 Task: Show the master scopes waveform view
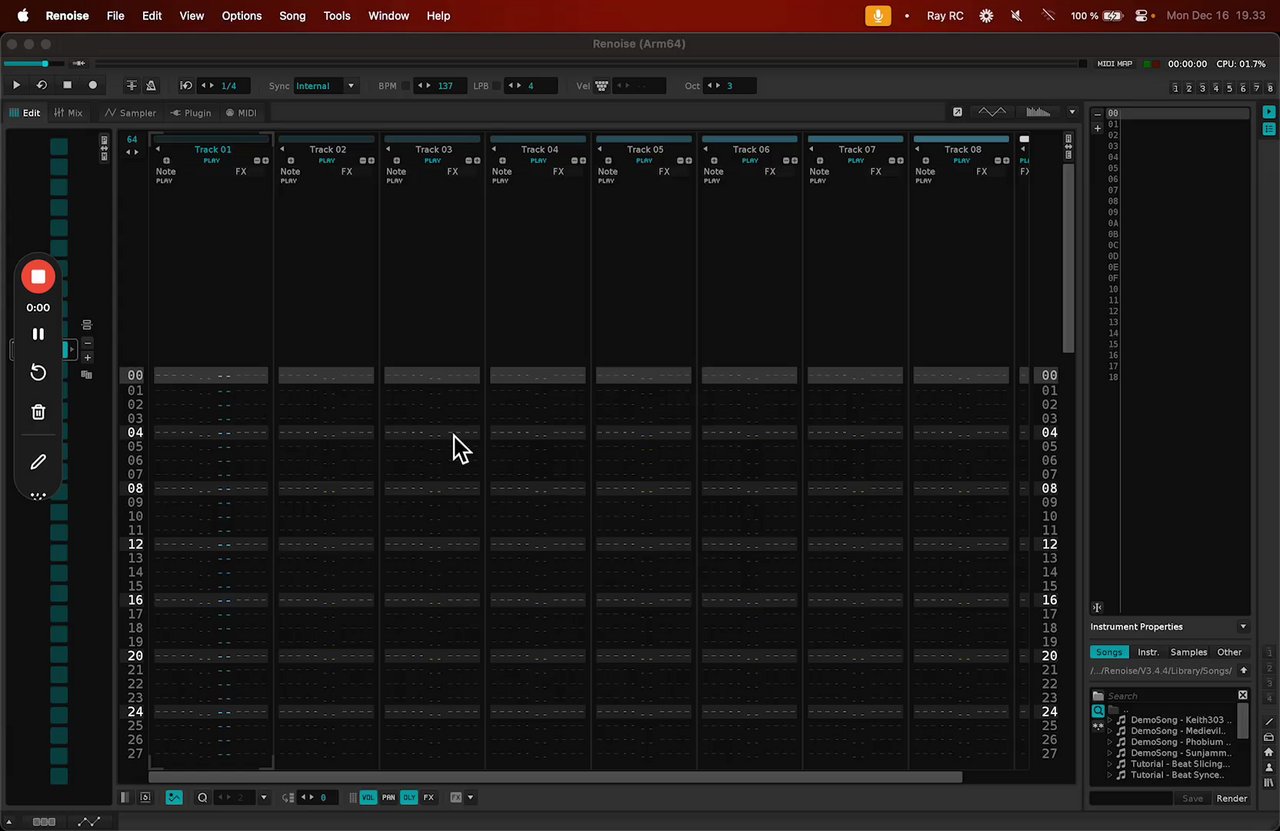[x=992, y=112]
